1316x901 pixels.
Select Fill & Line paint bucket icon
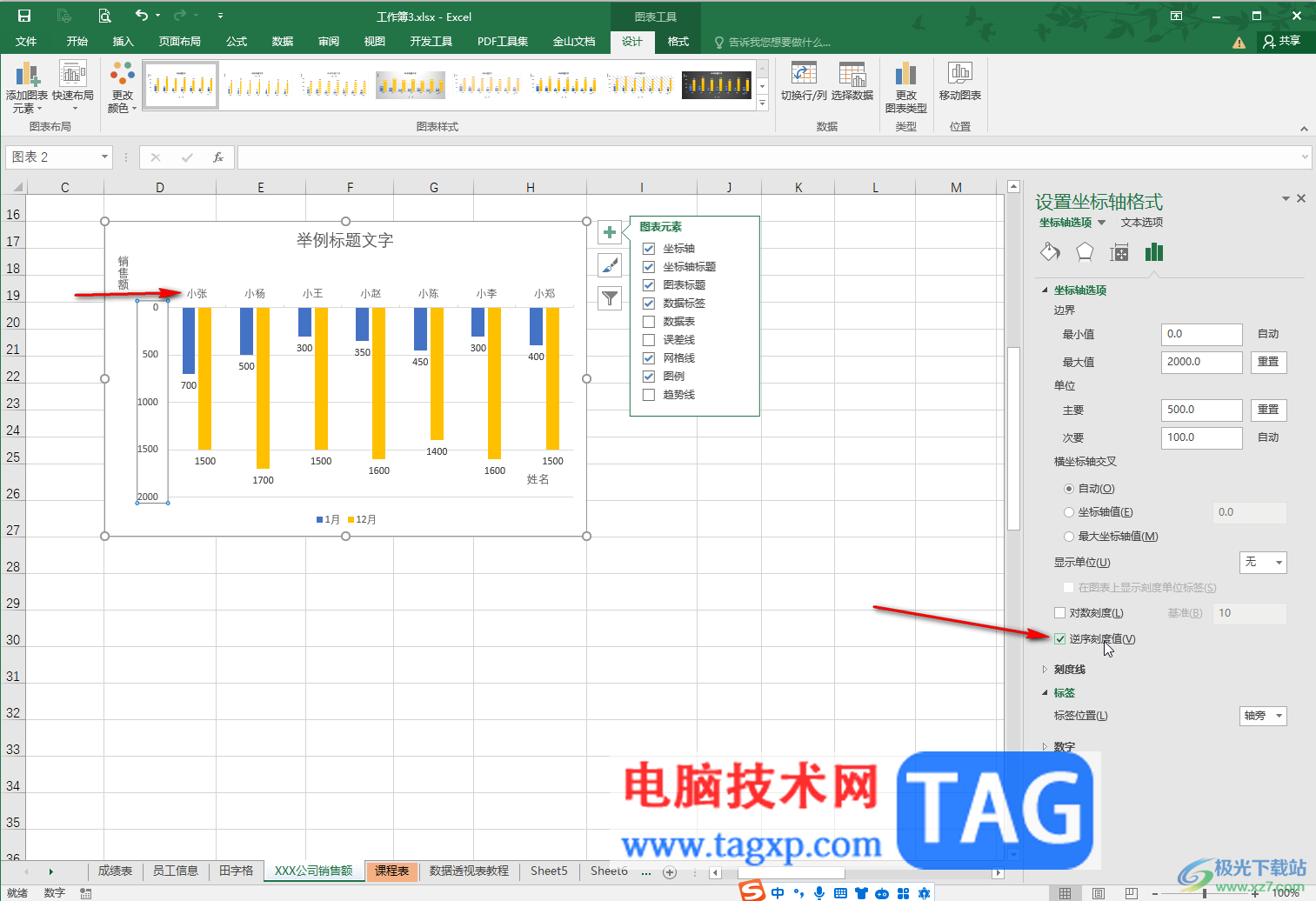click(1050, 252)
